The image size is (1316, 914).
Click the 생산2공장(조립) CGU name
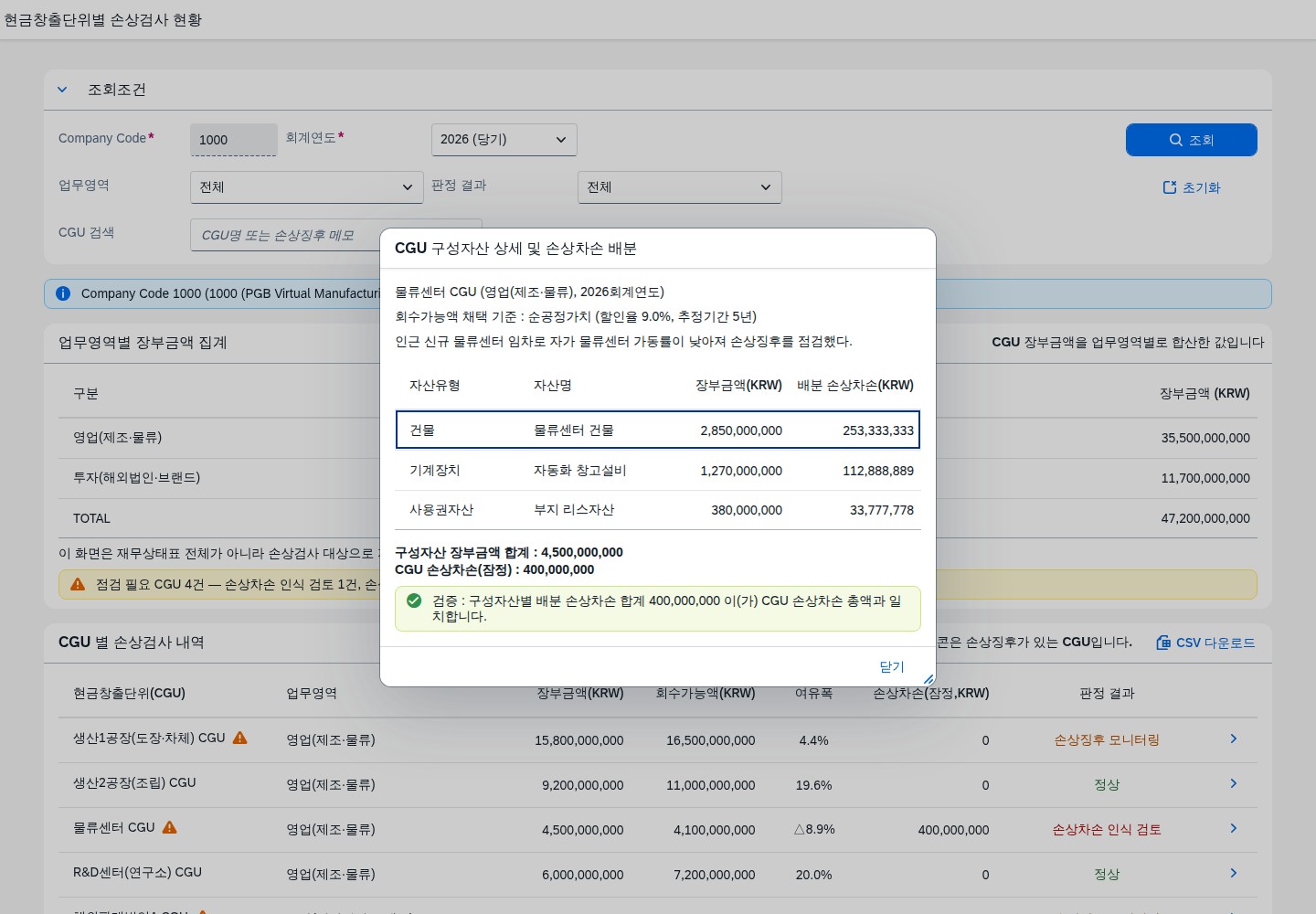134,782
